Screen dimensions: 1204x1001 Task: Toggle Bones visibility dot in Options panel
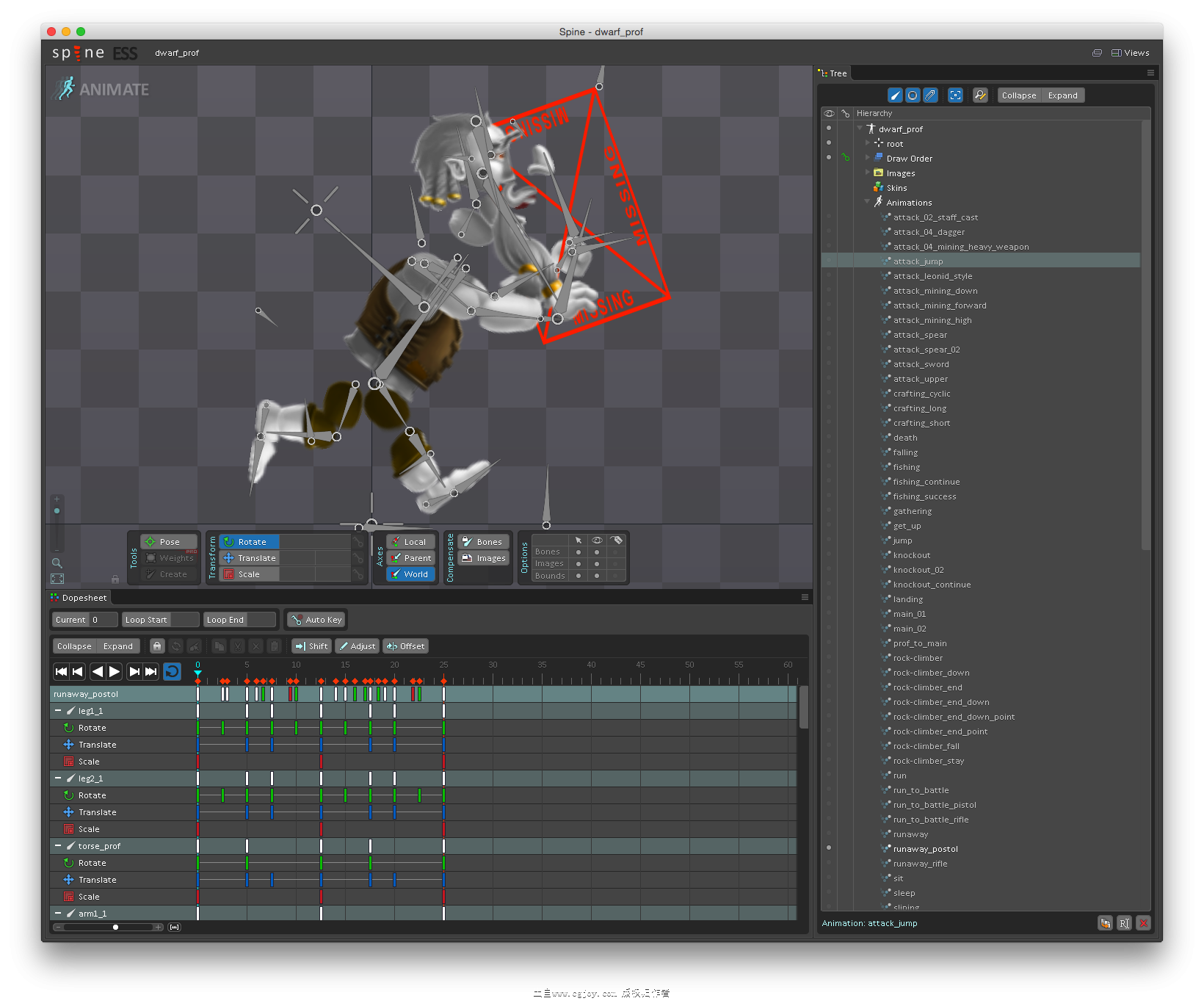(597, 552)
